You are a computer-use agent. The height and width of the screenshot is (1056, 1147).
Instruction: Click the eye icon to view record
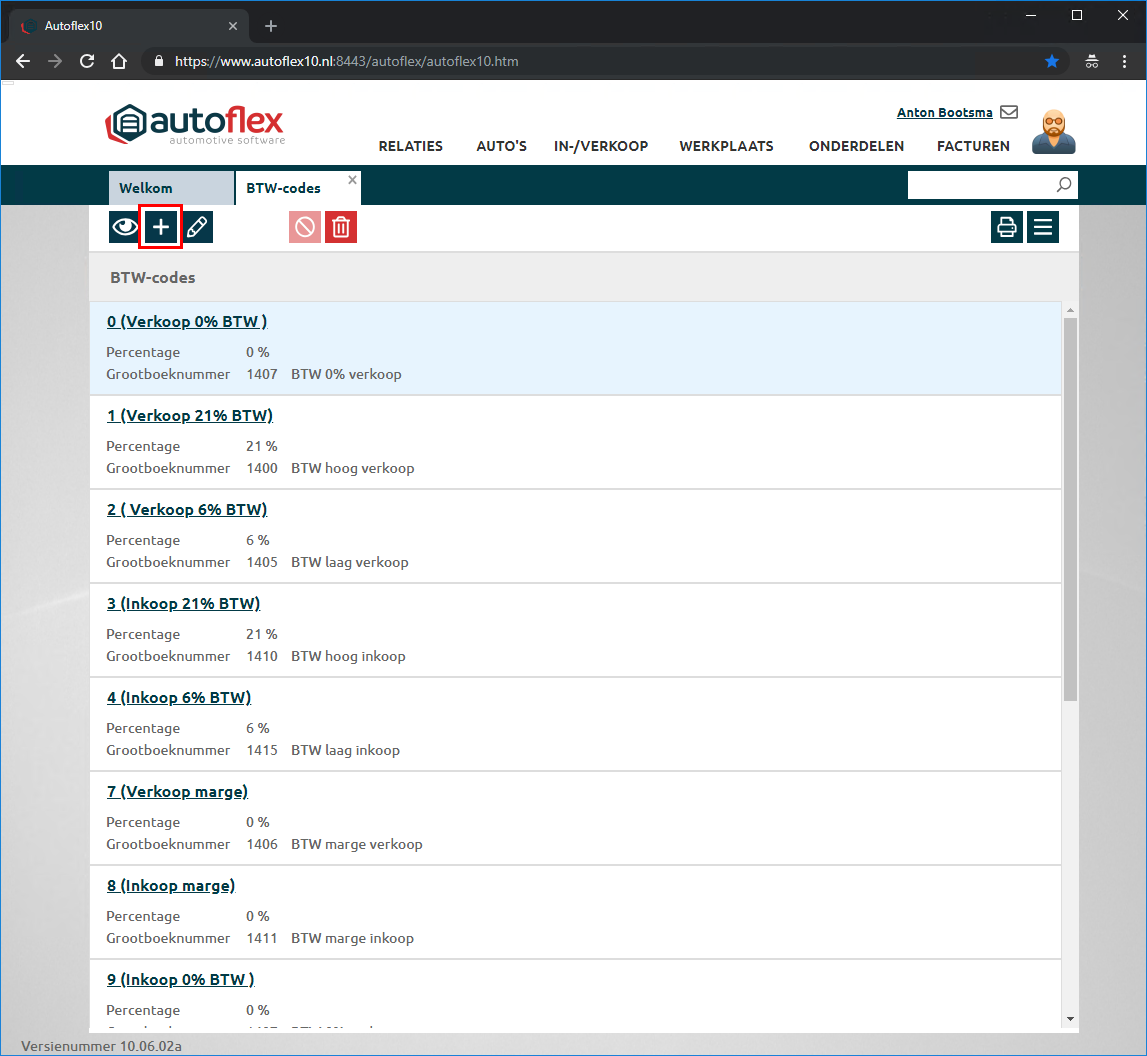(125, 227)
